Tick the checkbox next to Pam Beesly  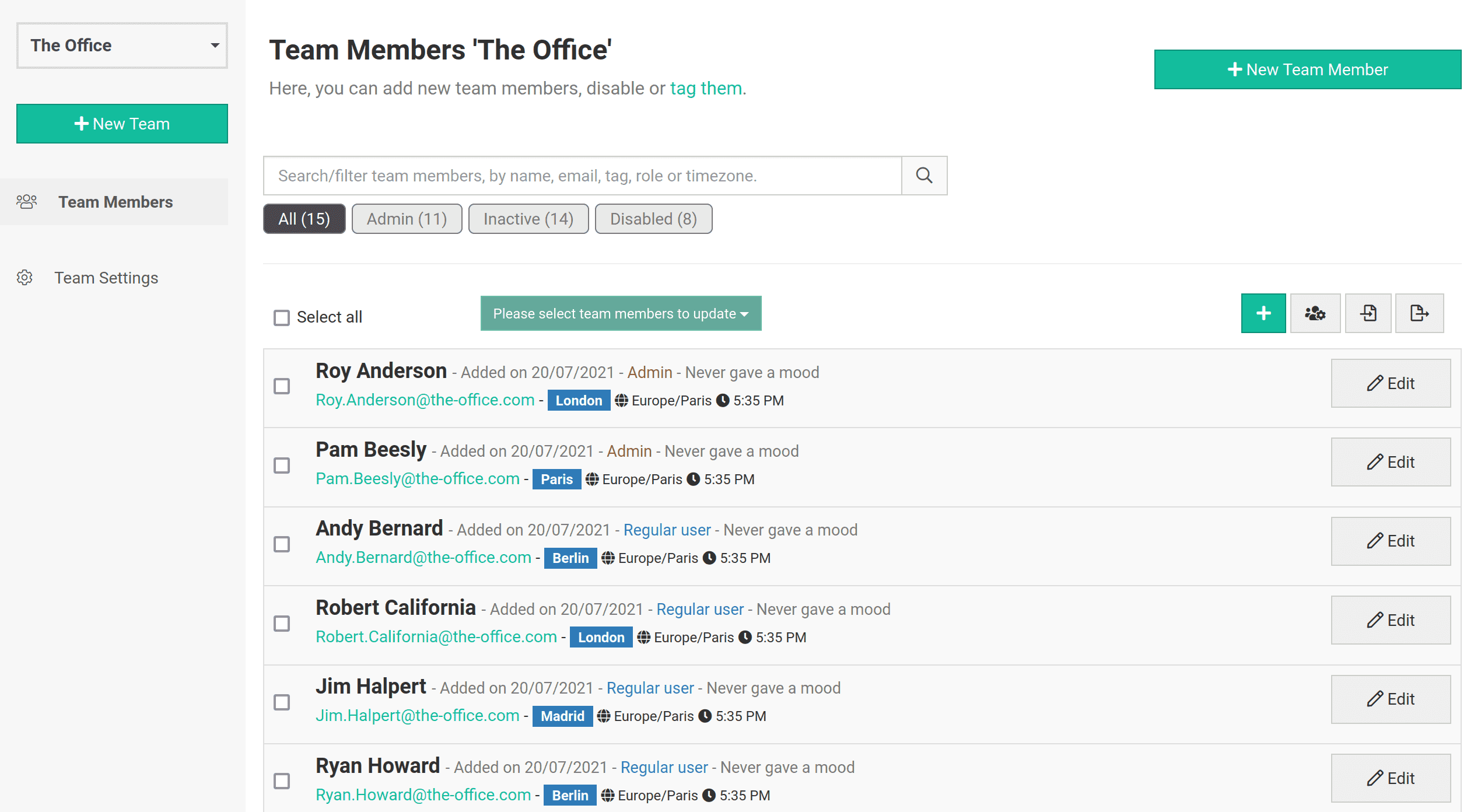[x=282, y=465]
